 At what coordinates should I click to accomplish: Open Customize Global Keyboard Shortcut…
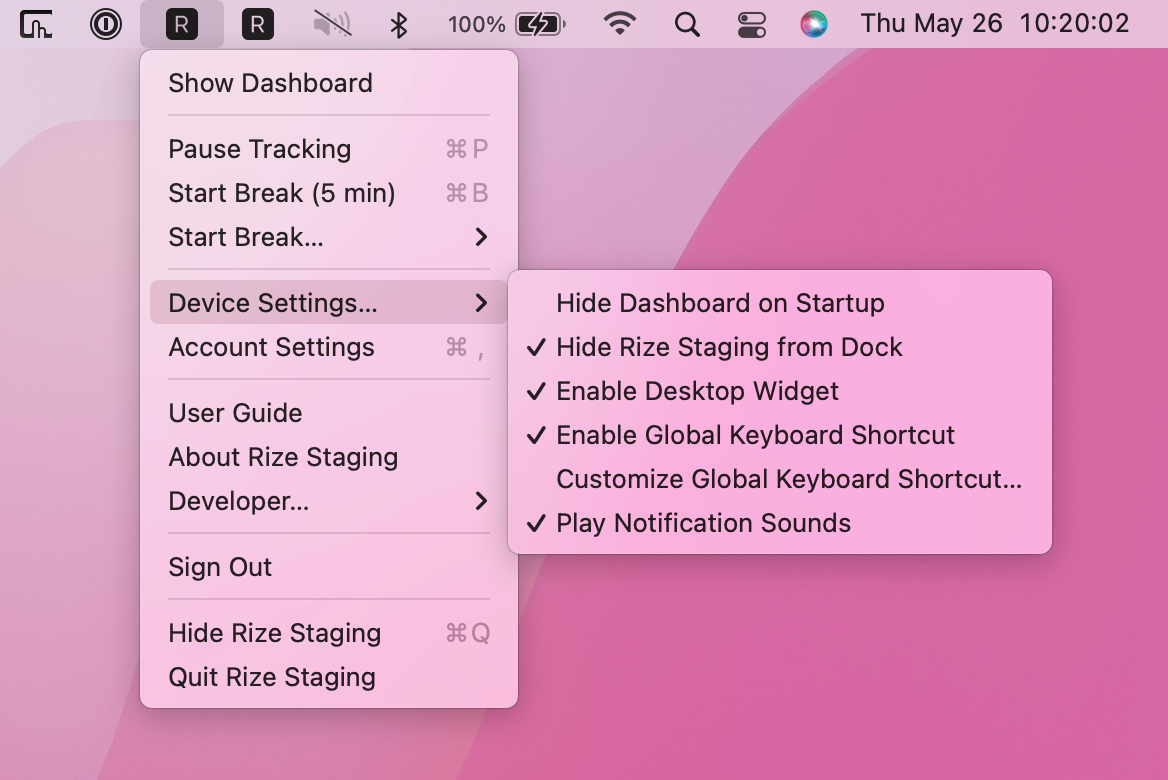pyautogui.click(x=780, y=479)
